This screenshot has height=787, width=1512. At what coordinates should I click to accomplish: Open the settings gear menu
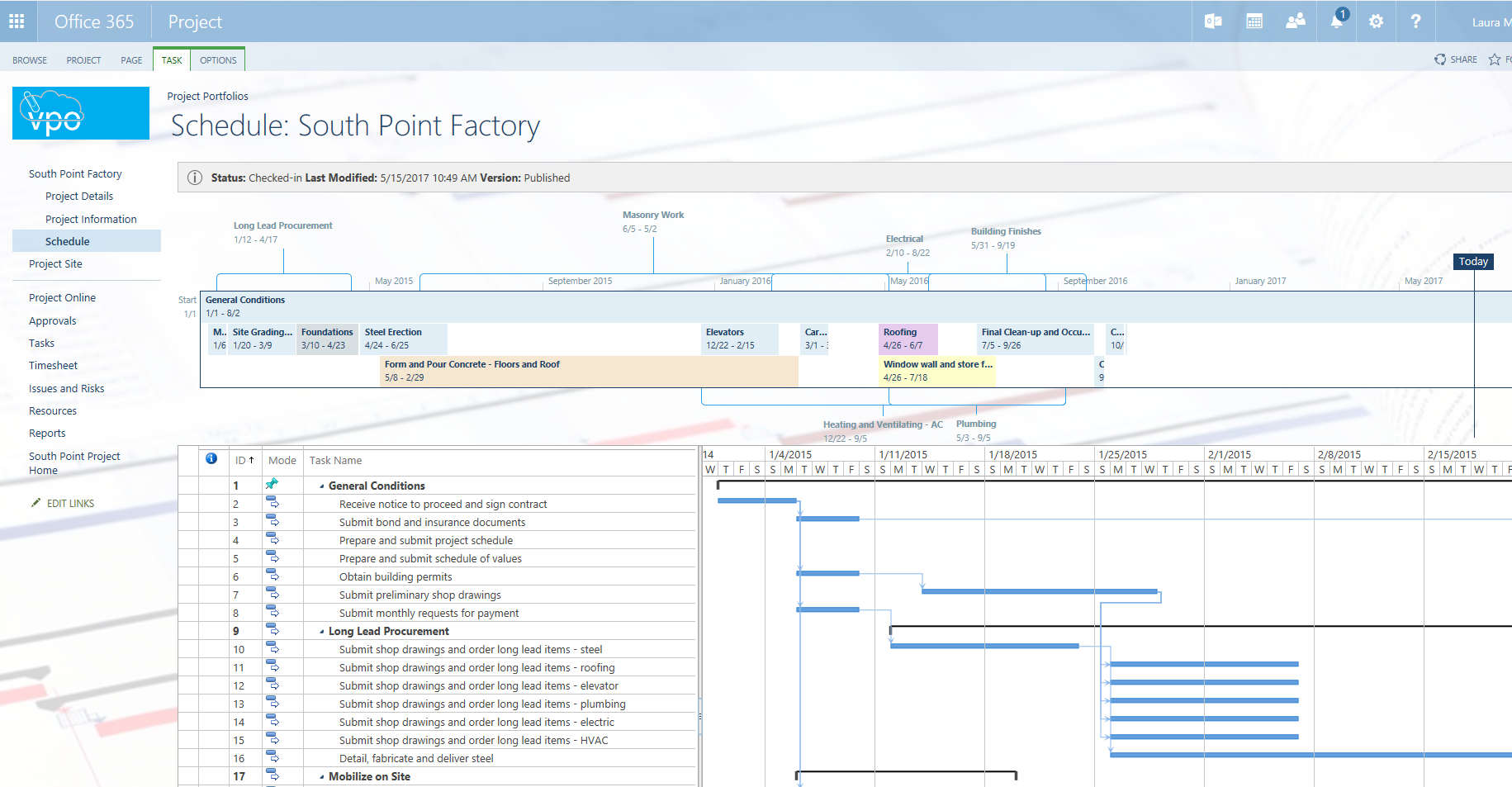[1376, 21]
